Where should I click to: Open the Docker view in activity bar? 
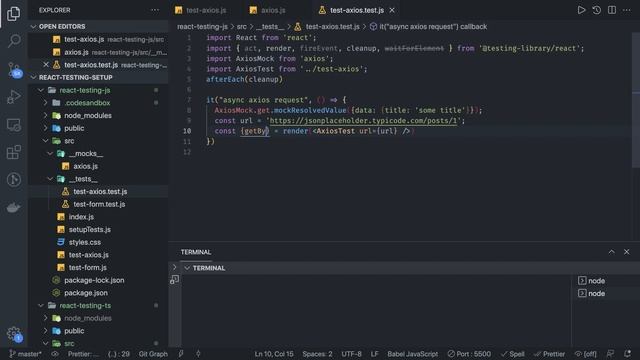coord(13,208)
